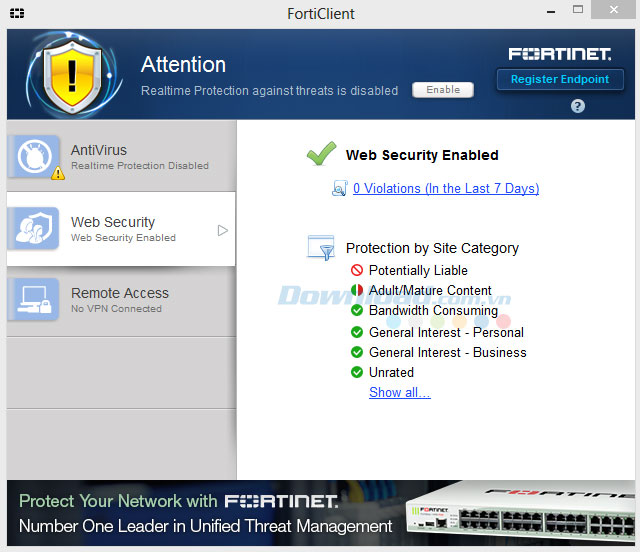Viewport: 640px width, 552px height.
Task: Expand Web Security with the arrow
Action: 222,230
